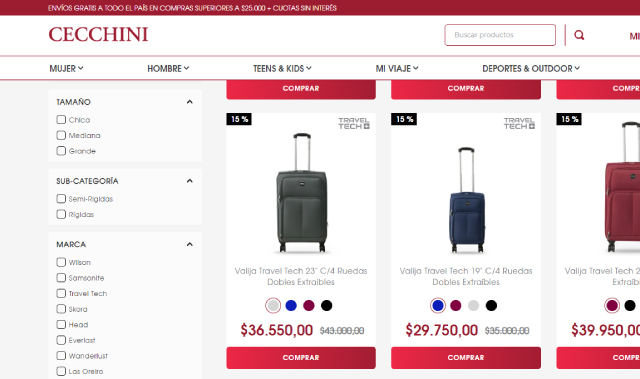Click the 15% badge on gray suitcase
Viewport: 640px width, 379px height.
239,119
